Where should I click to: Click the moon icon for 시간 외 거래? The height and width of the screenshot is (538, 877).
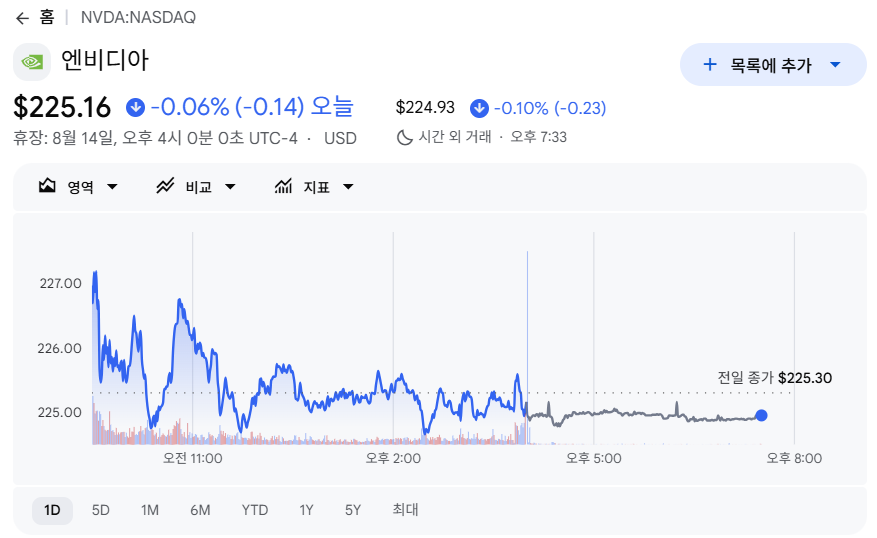tap(404, 137)
